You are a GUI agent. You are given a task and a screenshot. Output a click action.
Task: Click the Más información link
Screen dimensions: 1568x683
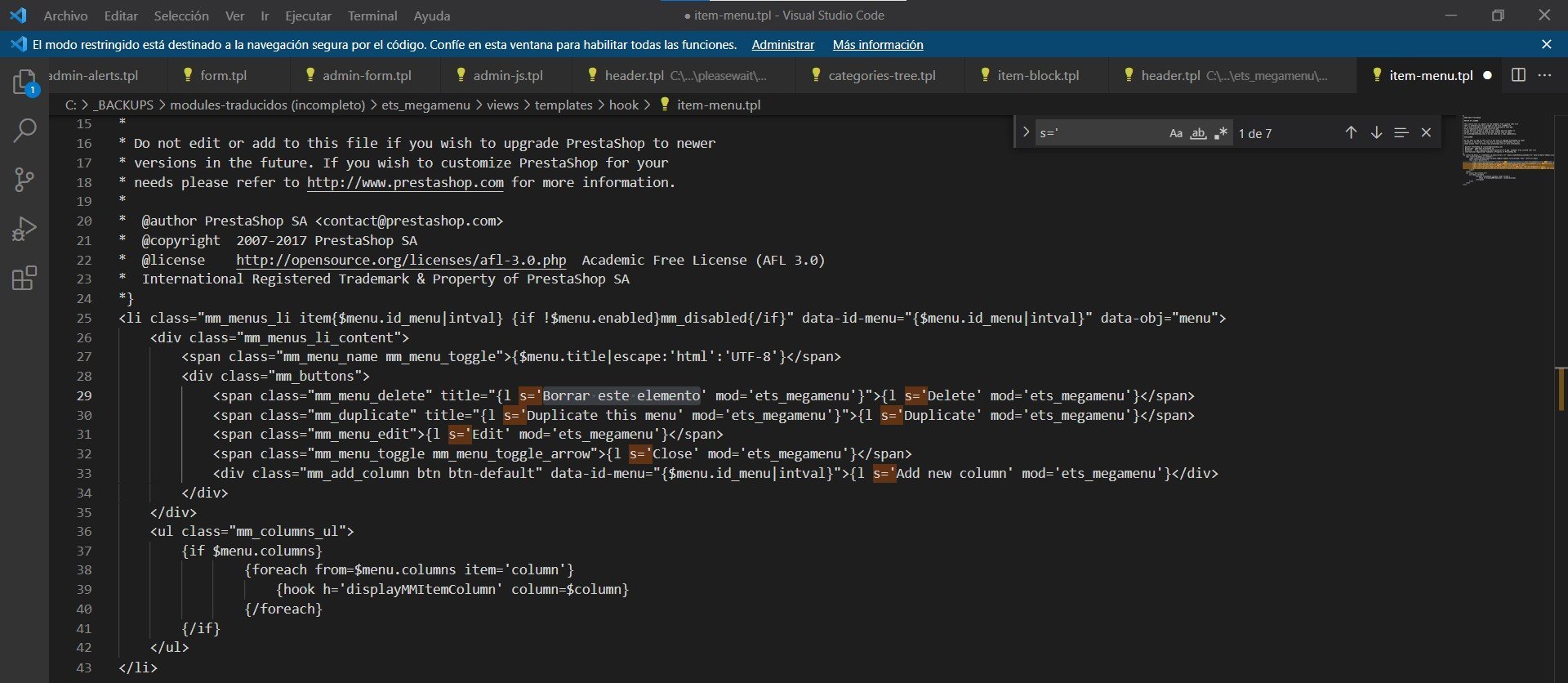877,45
